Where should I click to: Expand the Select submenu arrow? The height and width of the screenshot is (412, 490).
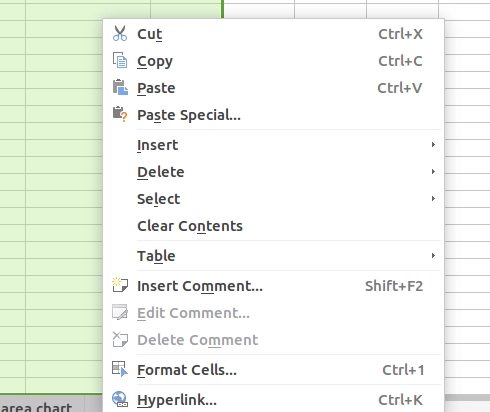pyautogui.click(x=433, y=198)
